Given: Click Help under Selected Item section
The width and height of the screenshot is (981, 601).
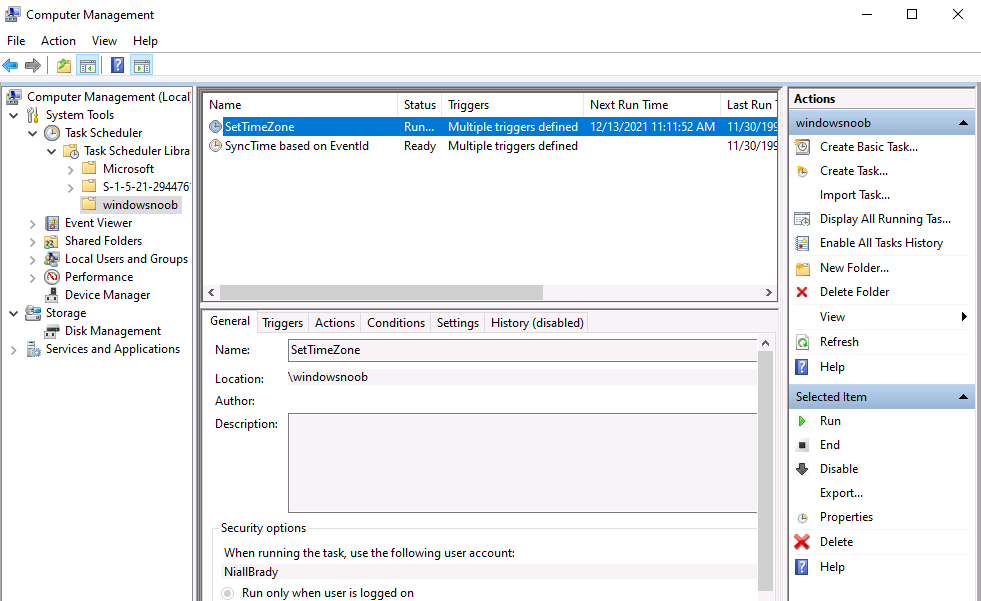Looking at the screenshot, I should pyautogui.click(x=832, y=567).
